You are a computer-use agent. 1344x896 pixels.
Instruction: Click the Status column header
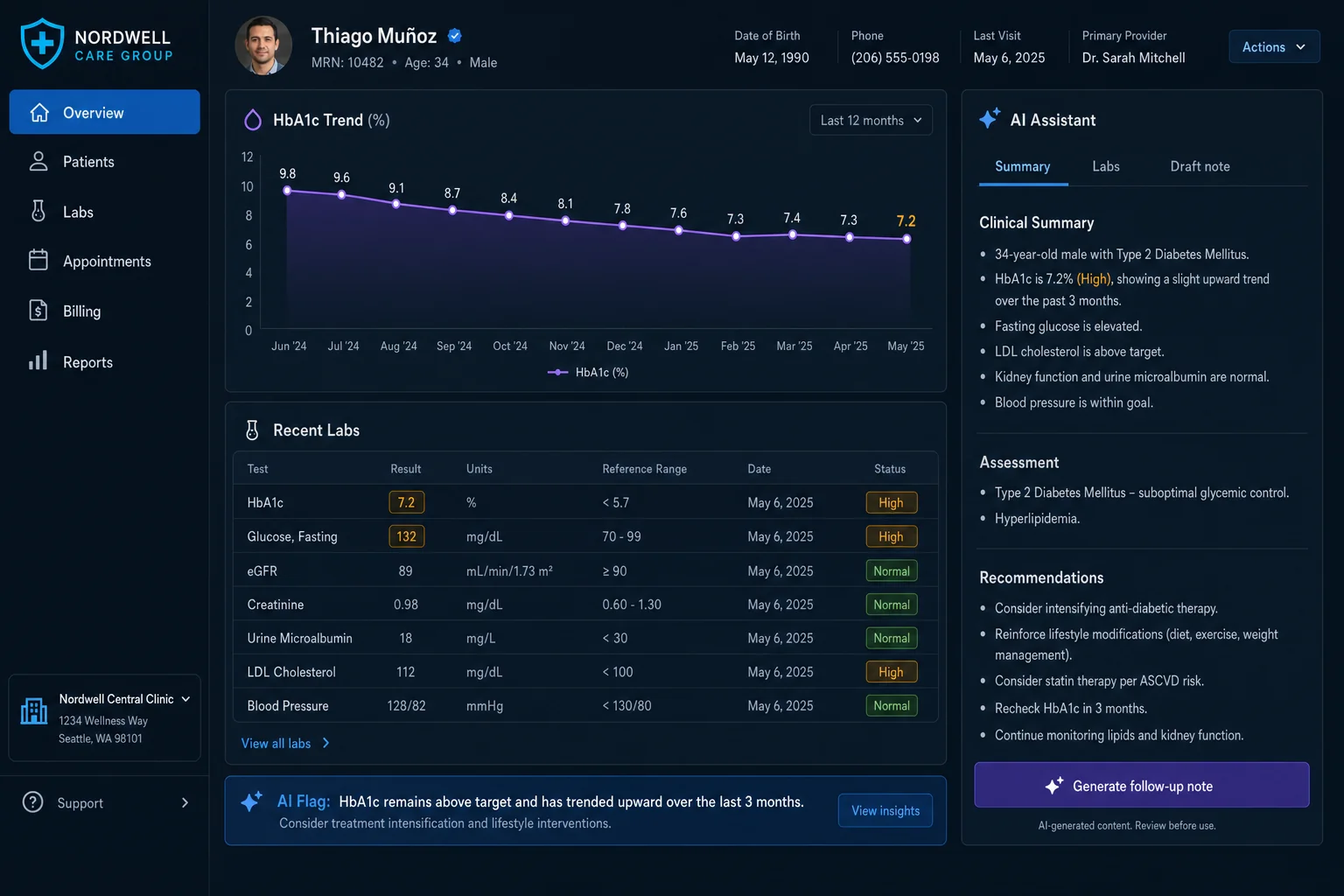pos(890,469)
